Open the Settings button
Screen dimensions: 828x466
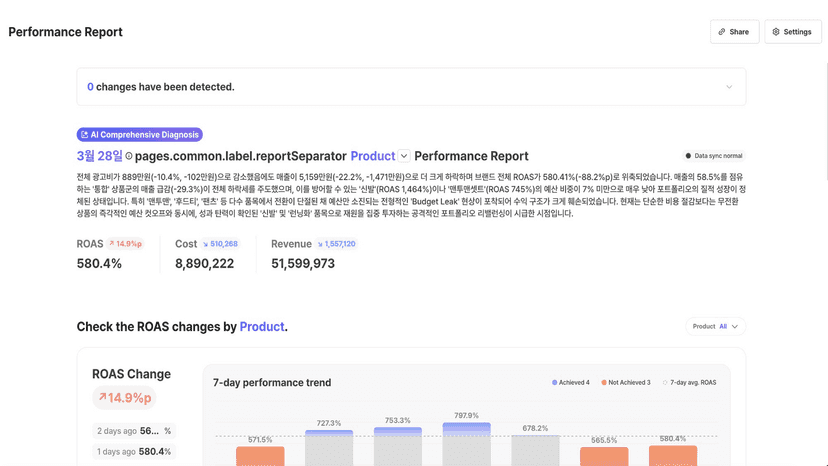tap(793, 32)
